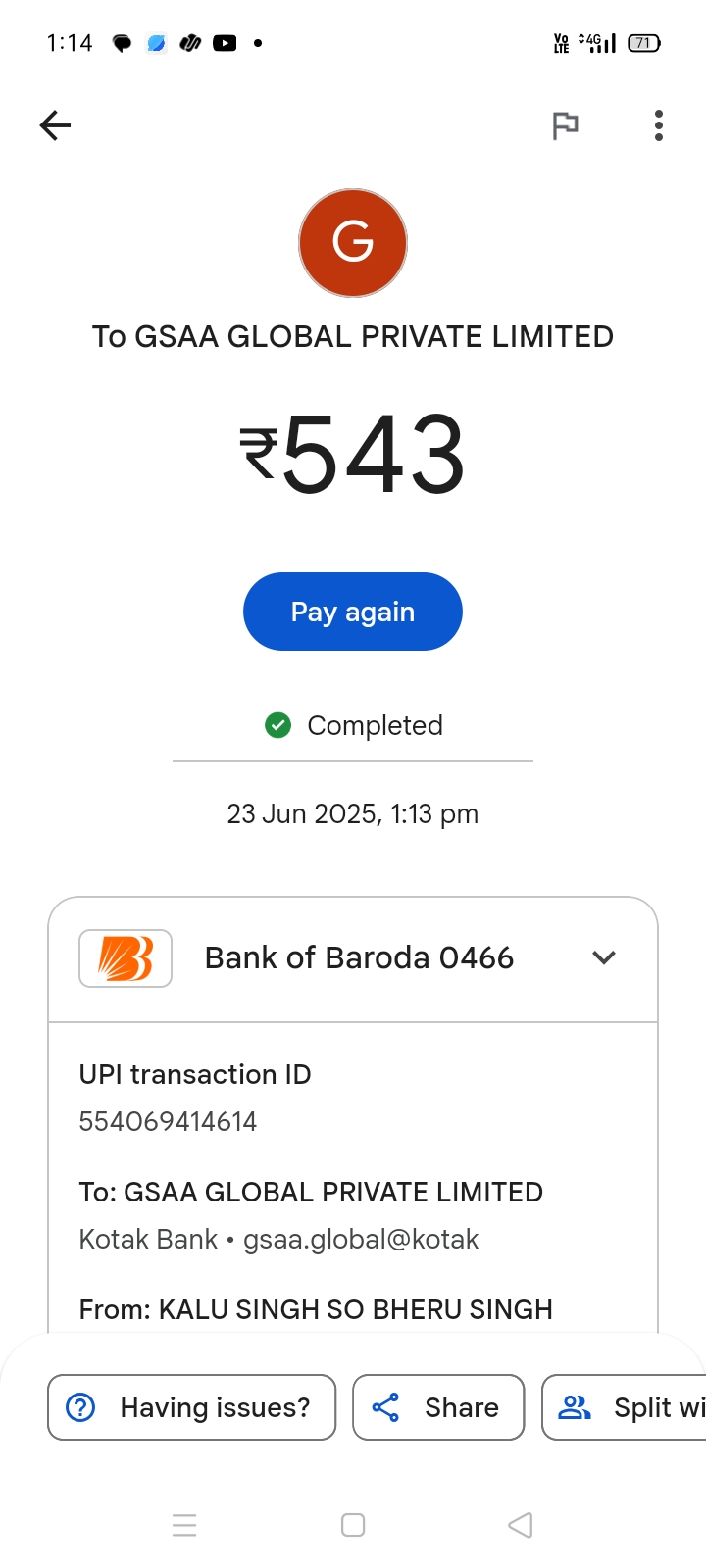Share the payment receipt
This screenshot has width=706, height=1568.
(438, 1407)
